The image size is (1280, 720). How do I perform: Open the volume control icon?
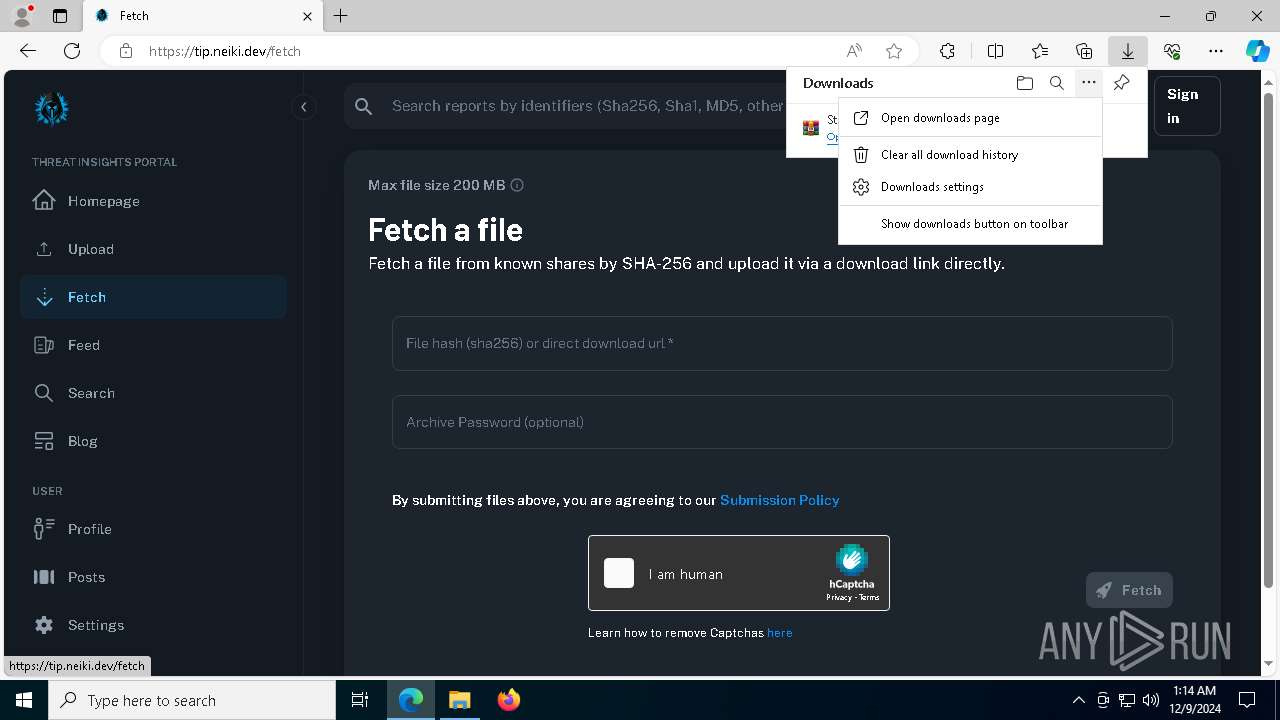[1150, 700]
